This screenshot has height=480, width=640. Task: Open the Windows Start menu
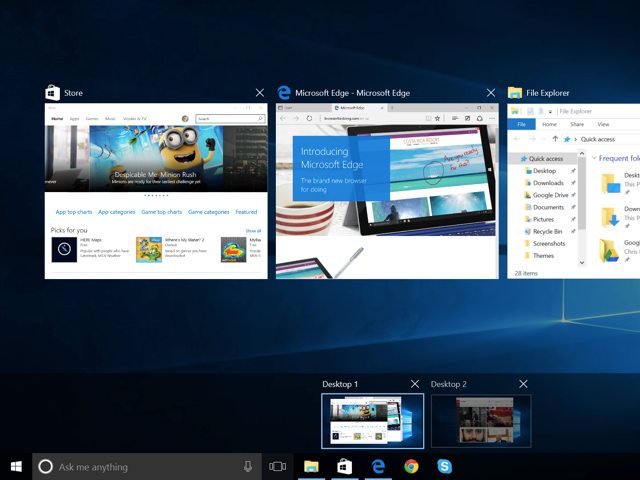point(16,466)
